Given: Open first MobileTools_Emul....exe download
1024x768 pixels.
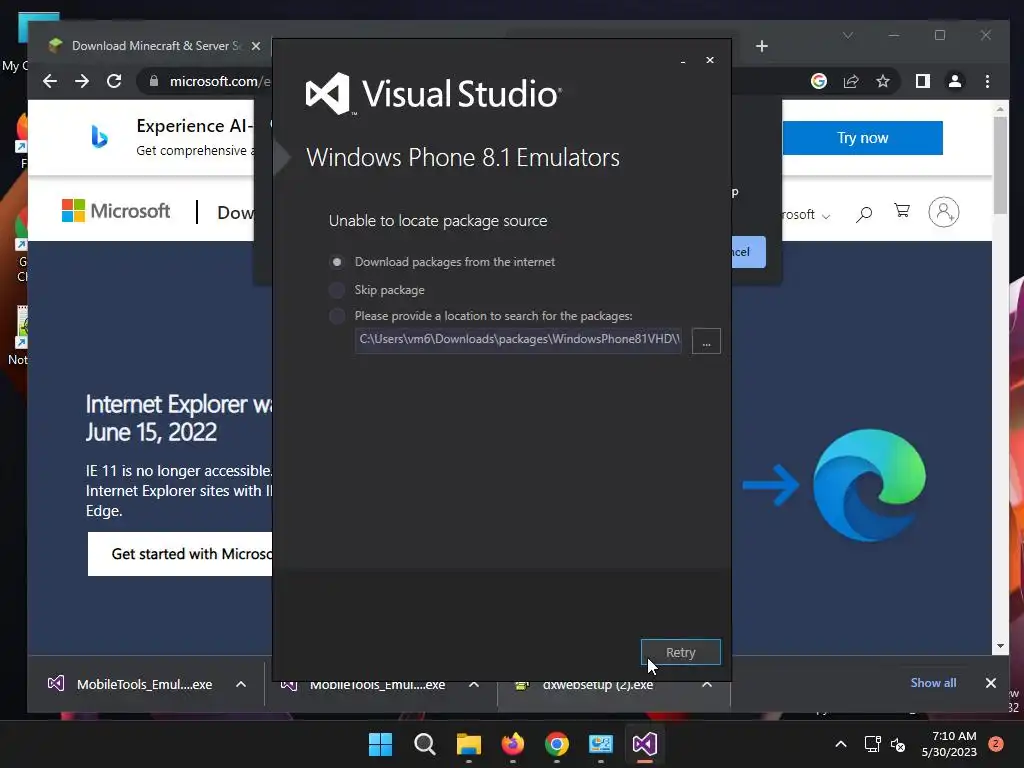Looking at the screenshot, I should (x=130, y=684).
